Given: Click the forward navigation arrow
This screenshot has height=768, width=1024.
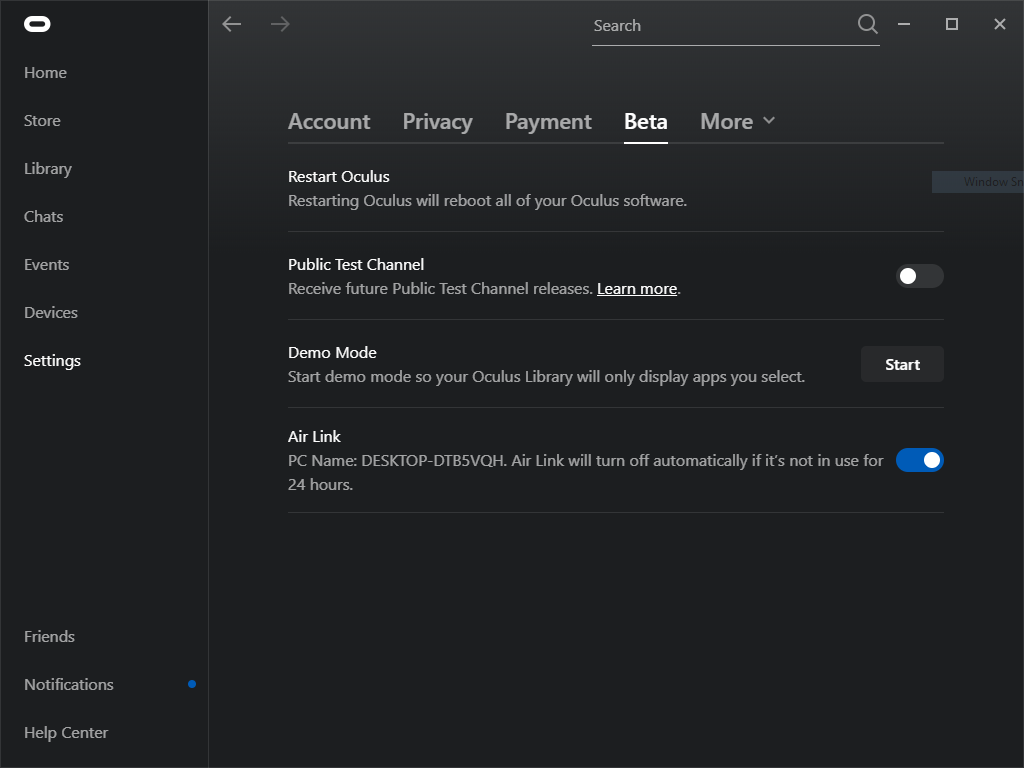Looking at the screenshot, I should click(x=280, y=24).
